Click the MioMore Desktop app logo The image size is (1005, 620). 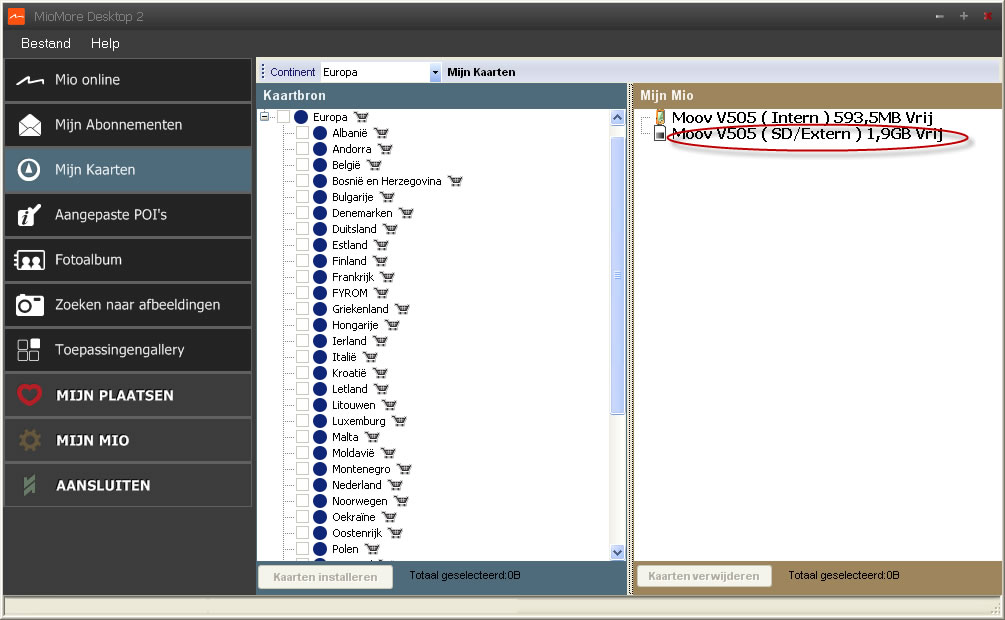tap(17, 16)
